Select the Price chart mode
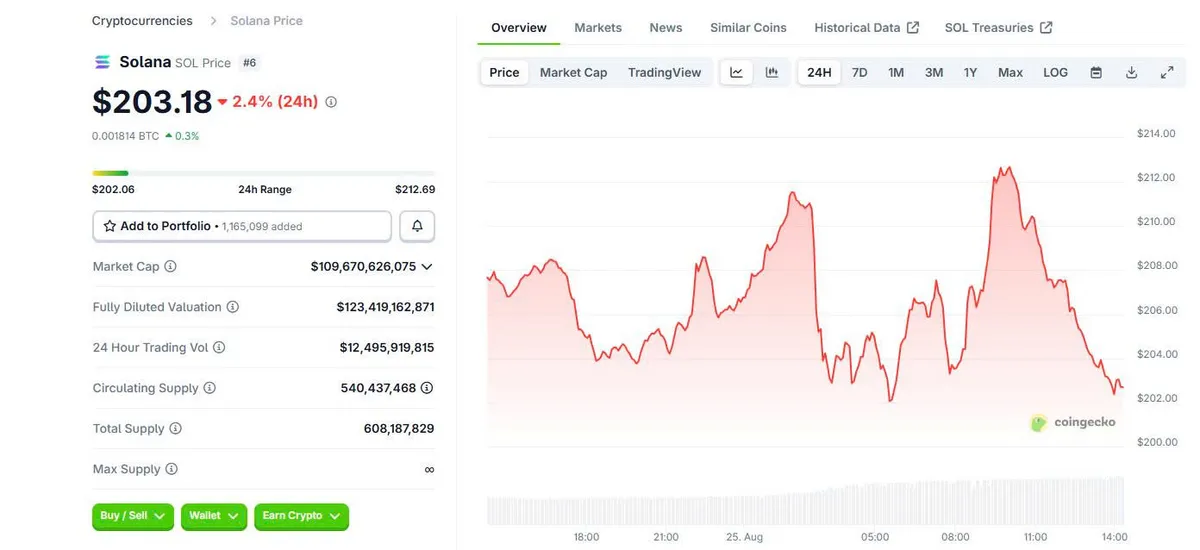 click(x=504, y=72)
